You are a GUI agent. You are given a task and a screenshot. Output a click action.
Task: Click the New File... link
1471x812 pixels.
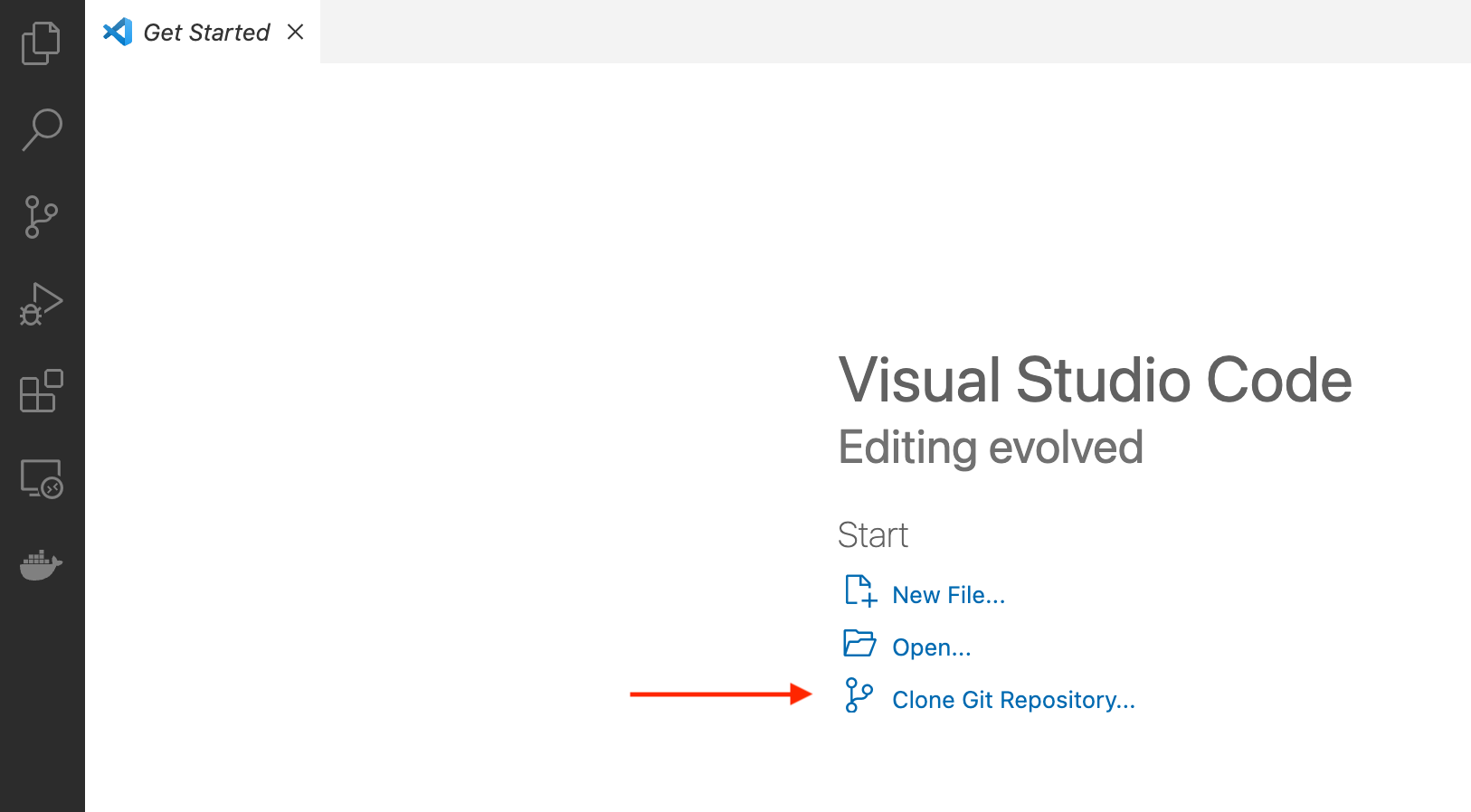click(x=948, y=595)
